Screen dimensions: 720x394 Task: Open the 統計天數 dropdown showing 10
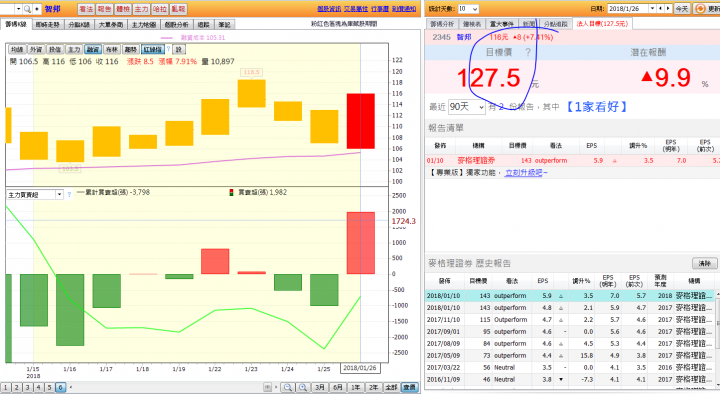pyautogui.click(x=468, y=9)
